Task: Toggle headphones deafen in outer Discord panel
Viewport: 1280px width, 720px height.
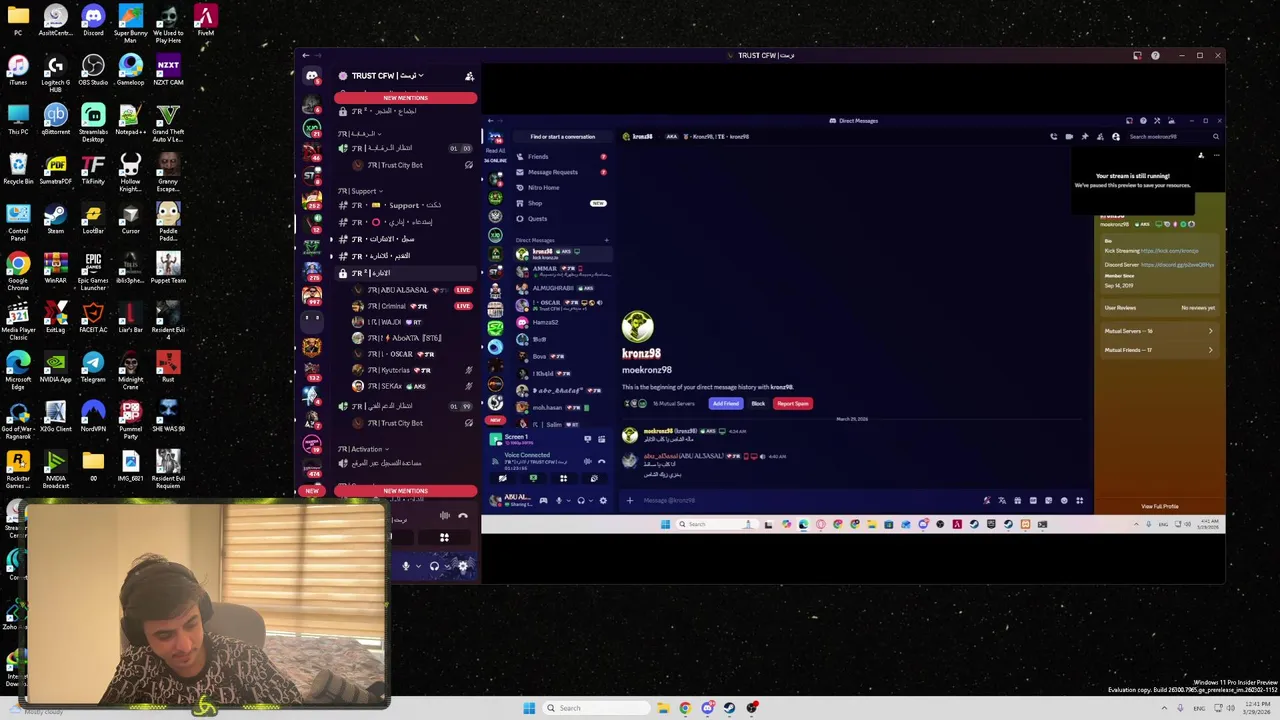Action: pos(434,566)
